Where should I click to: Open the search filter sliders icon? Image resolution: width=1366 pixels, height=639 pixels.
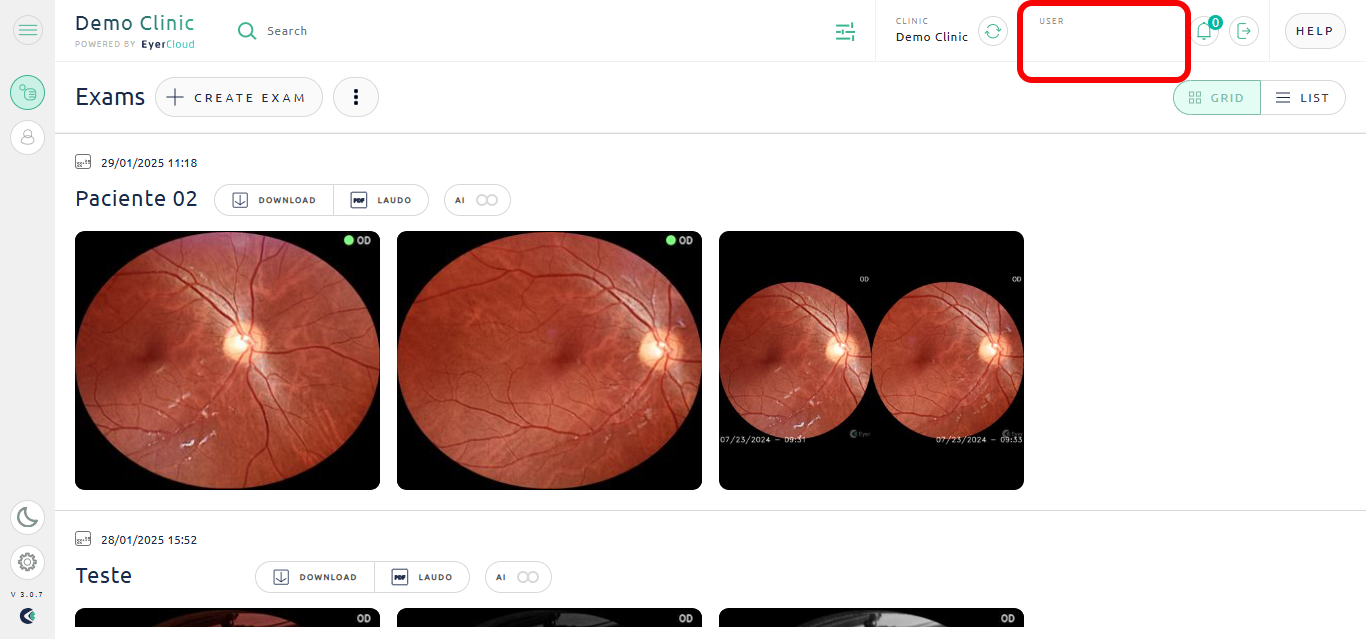[x=846, y=32]
